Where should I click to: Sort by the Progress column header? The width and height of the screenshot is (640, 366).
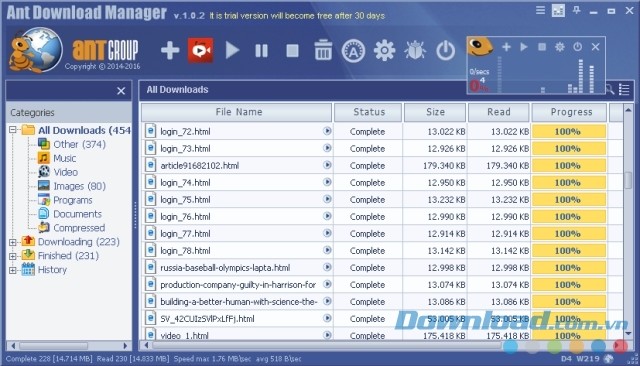click(x=570, y=112)
